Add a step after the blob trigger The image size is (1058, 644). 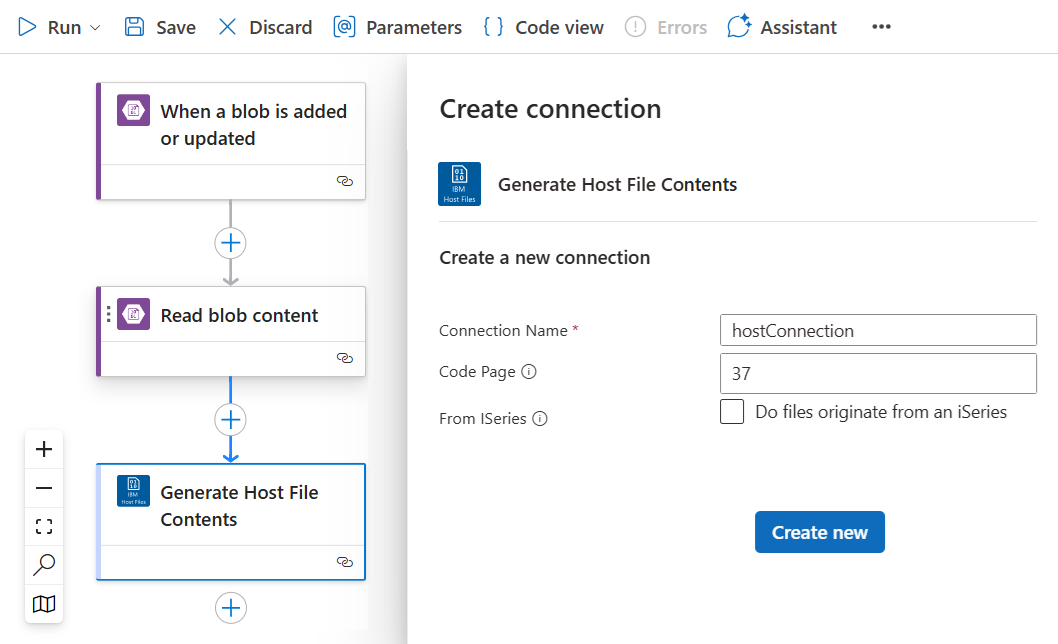tap(231, 243)
